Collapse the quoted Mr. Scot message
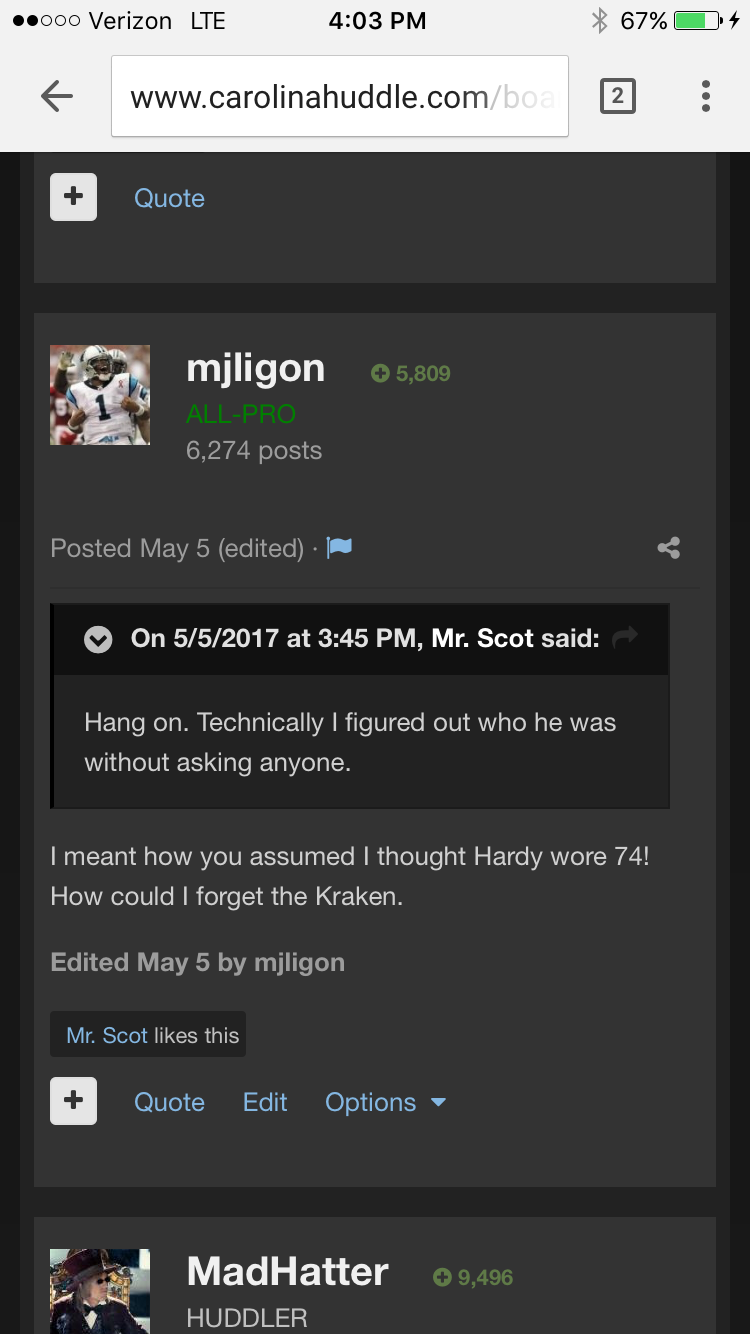 [98, 639]
